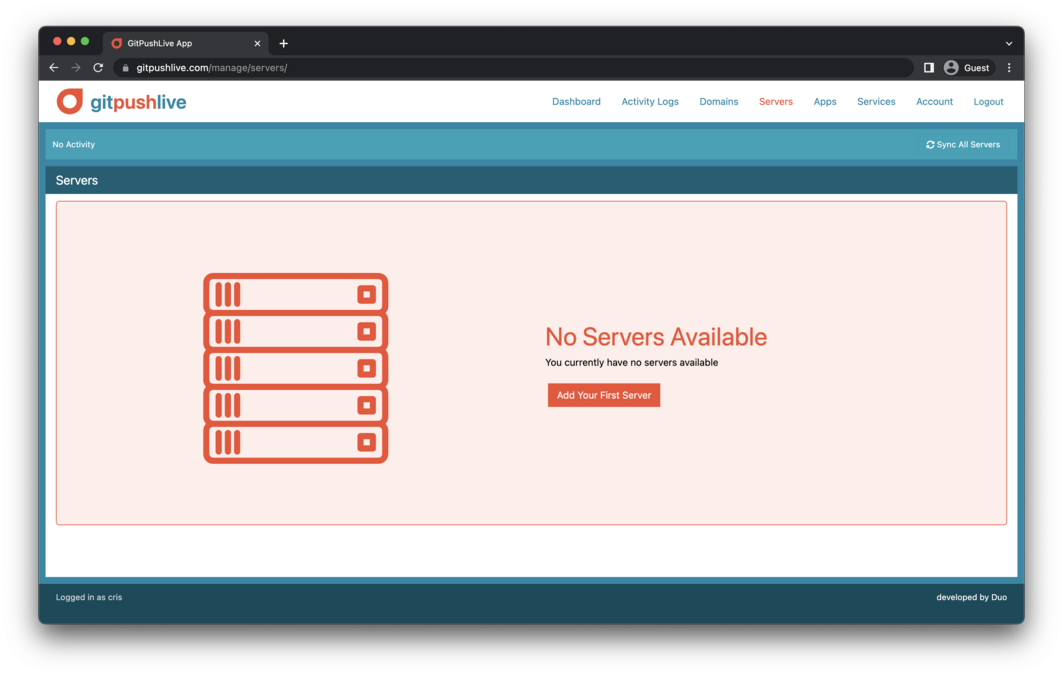The width and height of the screenshot is (1063, 675).
Task: Open the Guest profile avatar
Action: (950, 67)
